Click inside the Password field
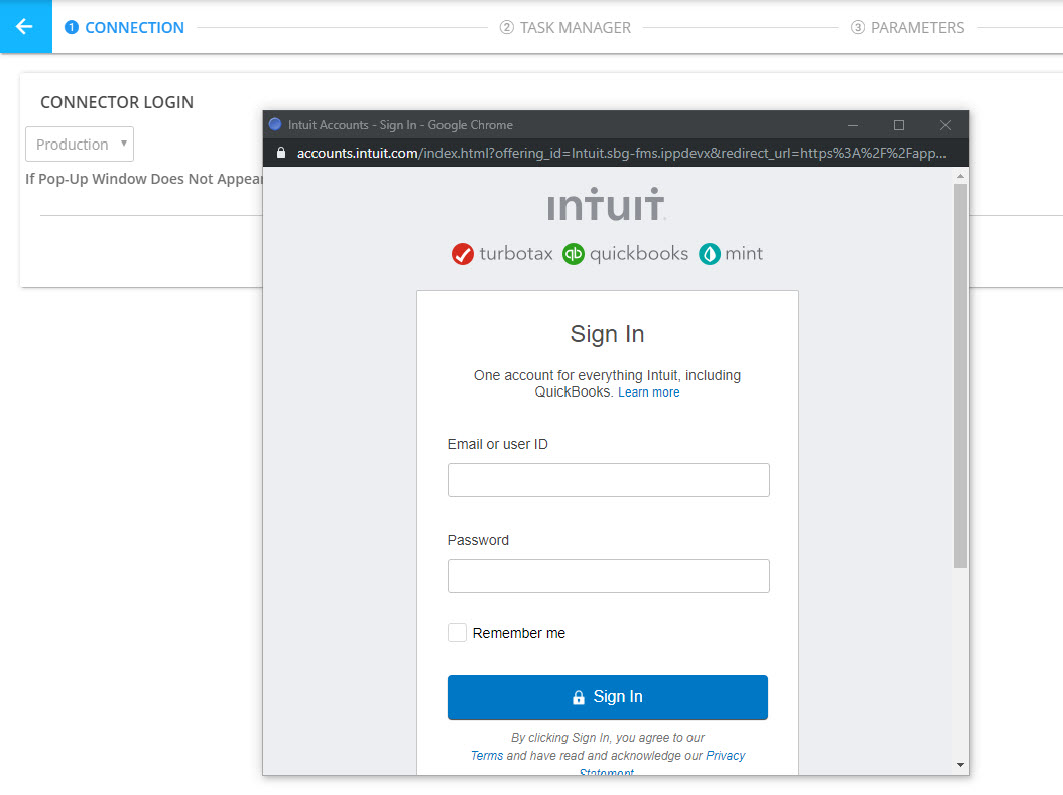 (608, 576)
